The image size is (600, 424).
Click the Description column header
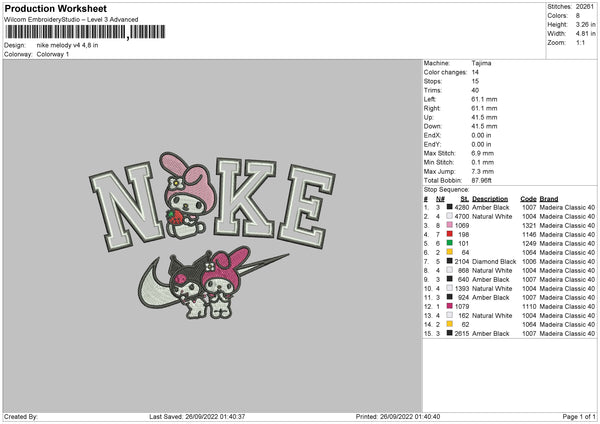coord(490,199)
